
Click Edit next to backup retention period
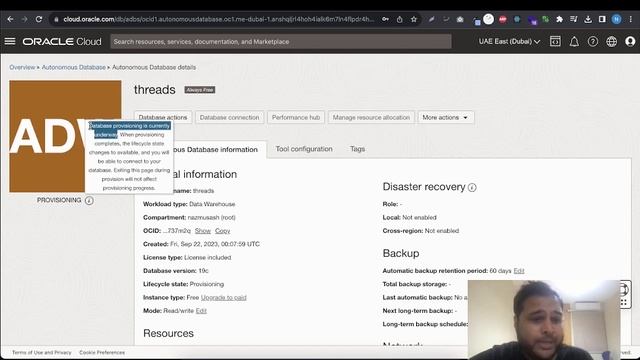519,271
